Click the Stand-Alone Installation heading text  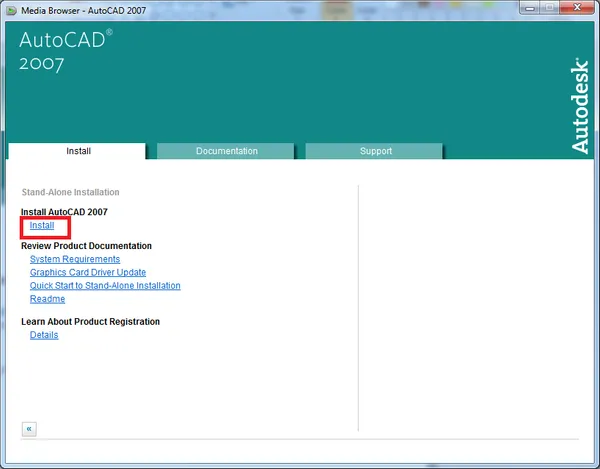(70, 192)
